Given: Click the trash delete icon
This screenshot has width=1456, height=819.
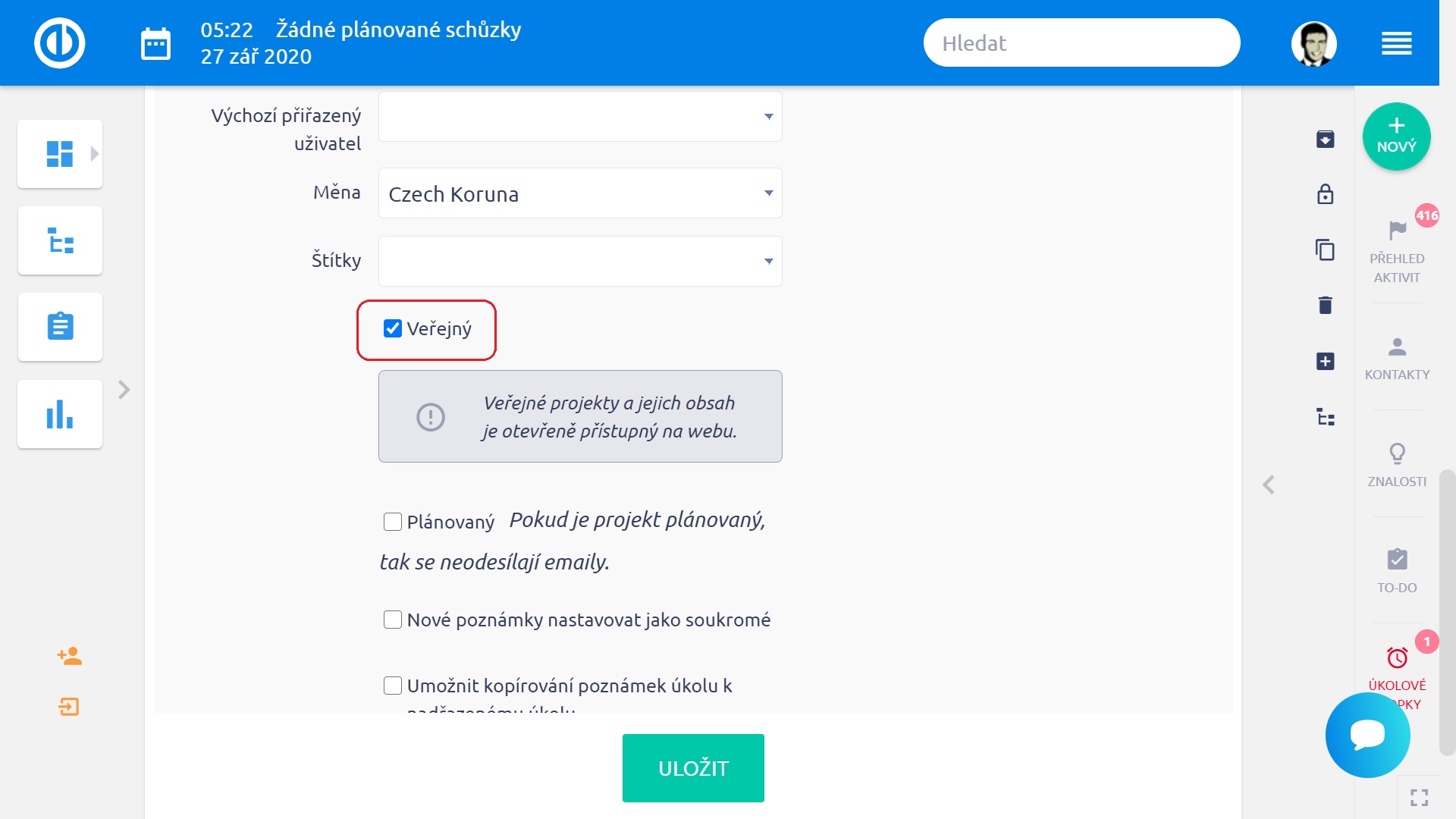Looking at the screenshot, I should click(x=1325, y=305).
